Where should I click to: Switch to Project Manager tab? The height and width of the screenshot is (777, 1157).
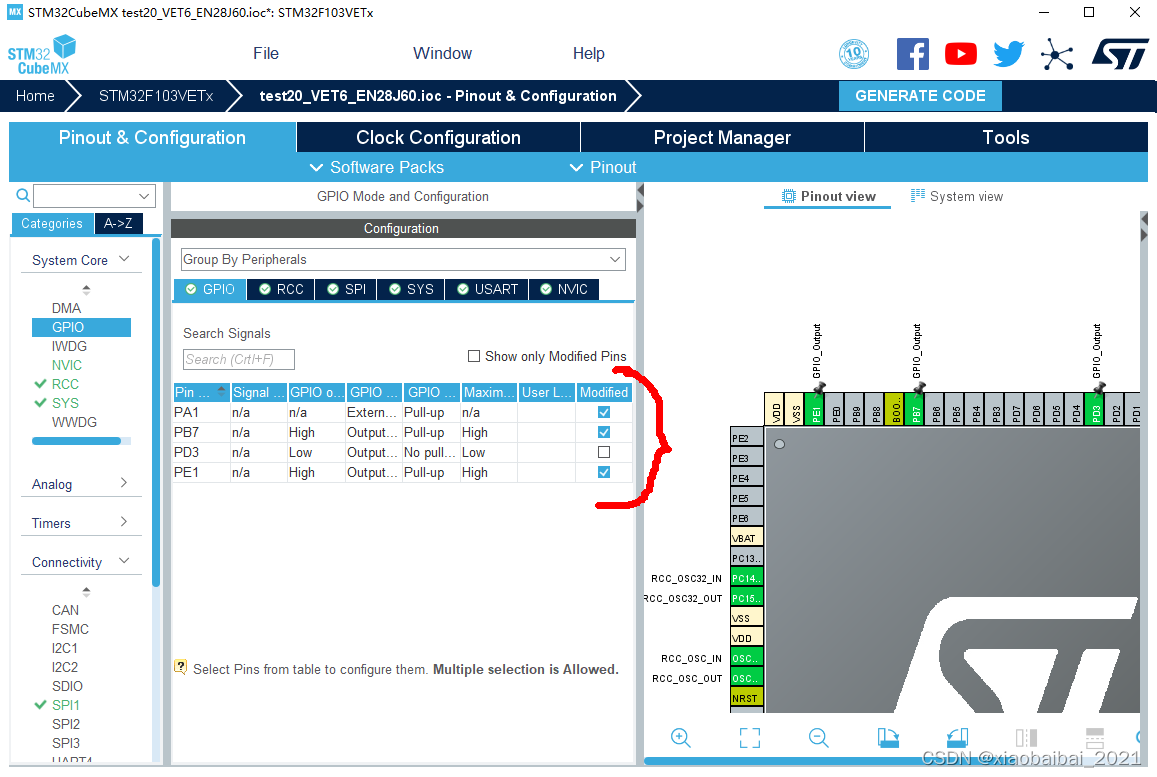click(722, 137)
